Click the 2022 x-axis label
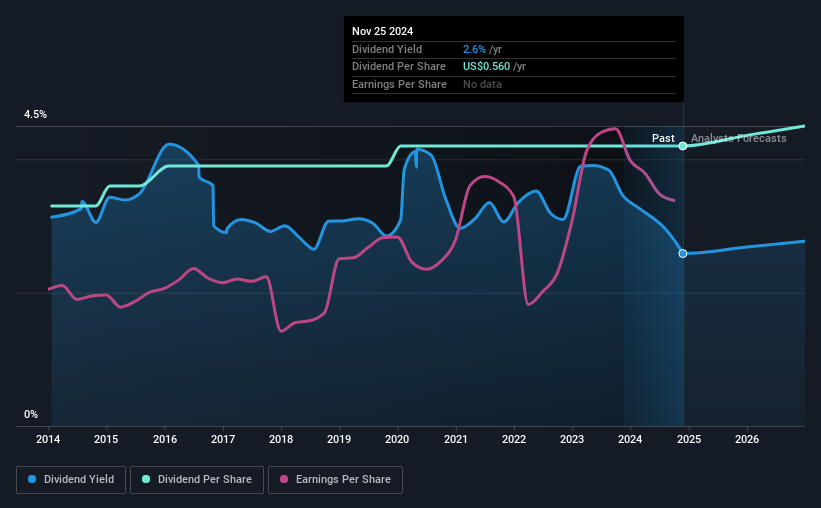 click(514, 439)
